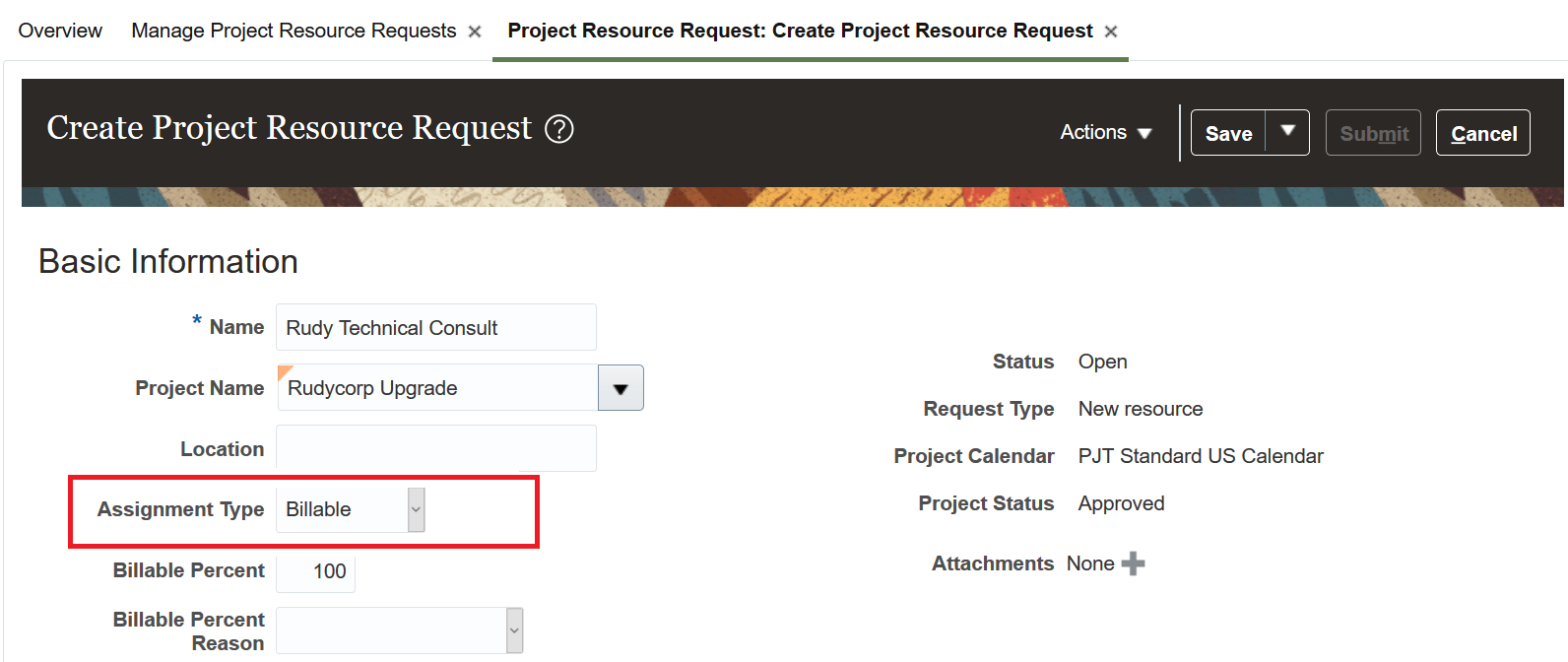Switch to the Overview tab
The height and width of the screenshot is (662, 1568).
60,31
